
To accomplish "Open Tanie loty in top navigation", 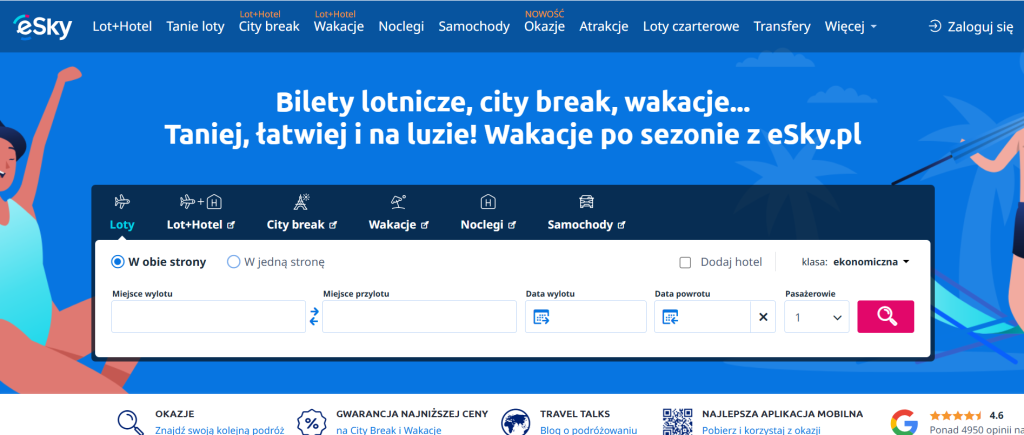I will point(195,27).
